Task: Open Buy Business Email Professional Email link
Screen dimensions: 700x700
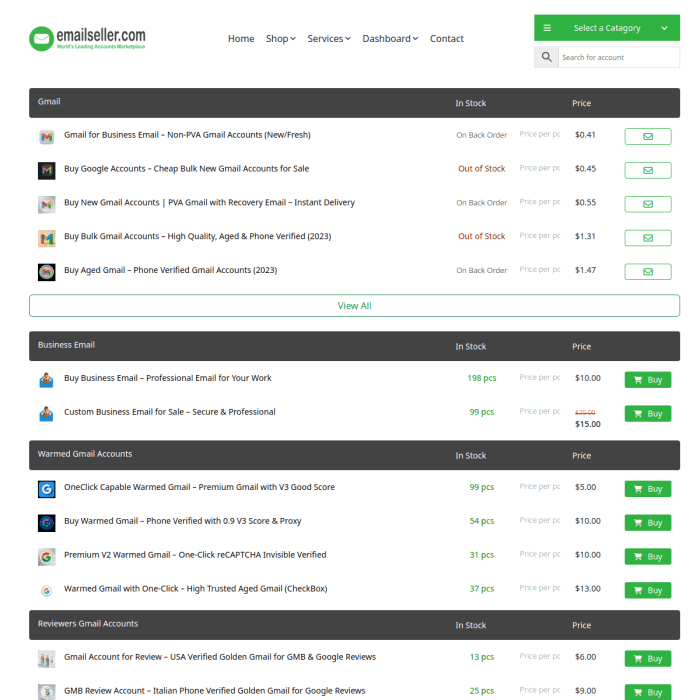Action: click(x=168, y=378)
